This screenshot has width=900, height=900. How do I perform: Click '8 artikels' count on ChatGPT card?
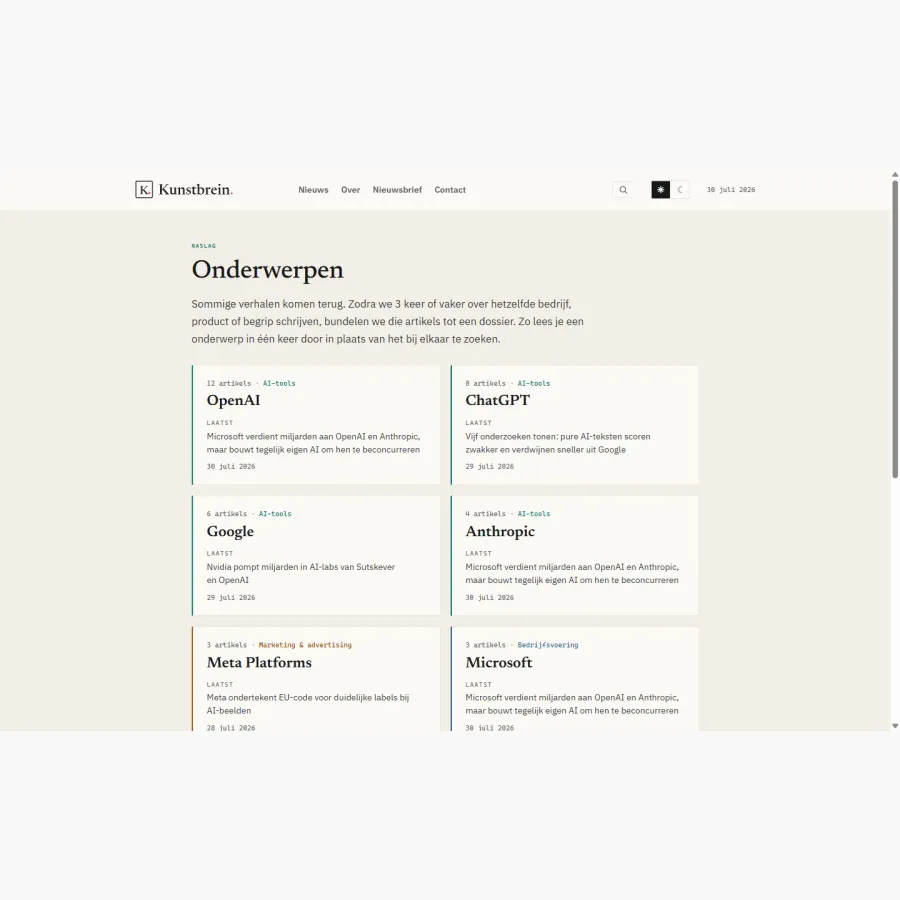(x=486, y=383)
